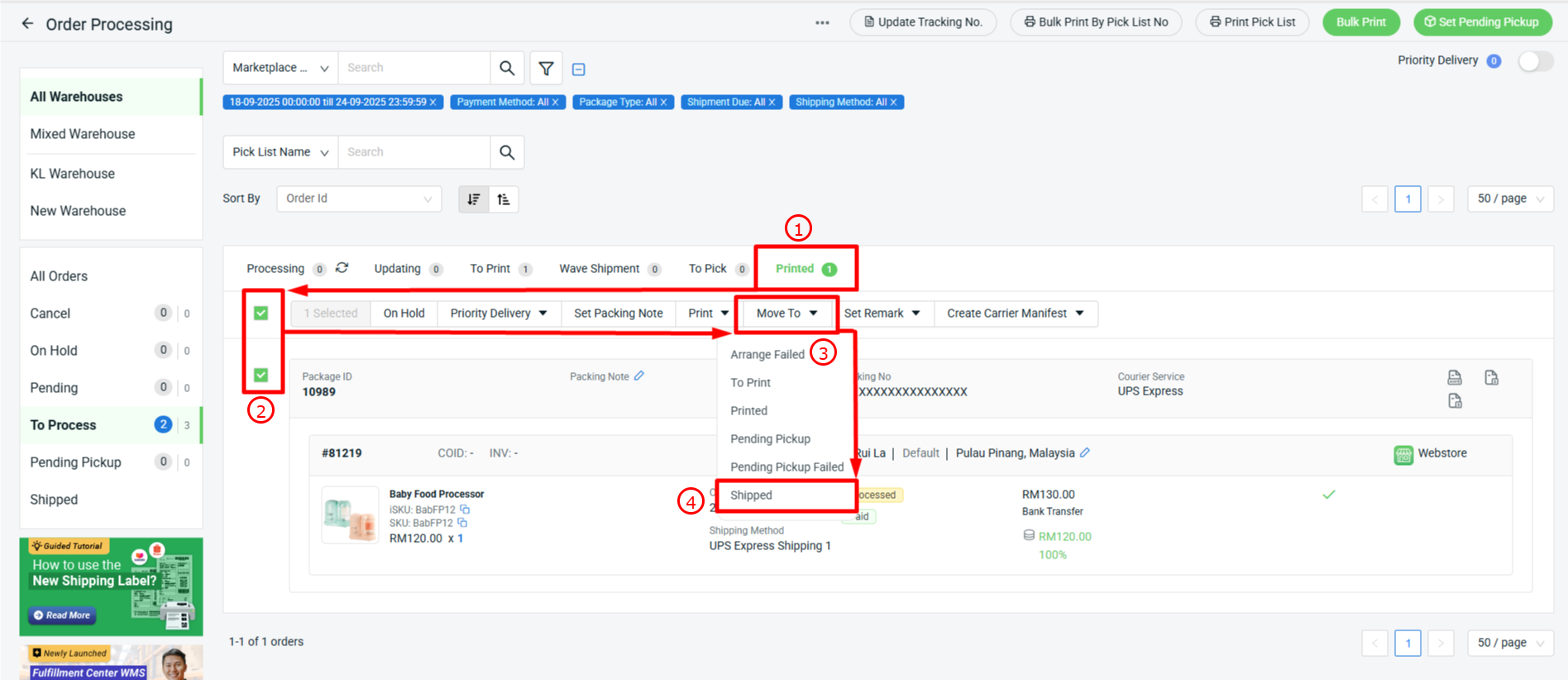Screen dimensions: 1568x680
Task: Copy the iSKU BabFP12 value
Action: (465, 510)
